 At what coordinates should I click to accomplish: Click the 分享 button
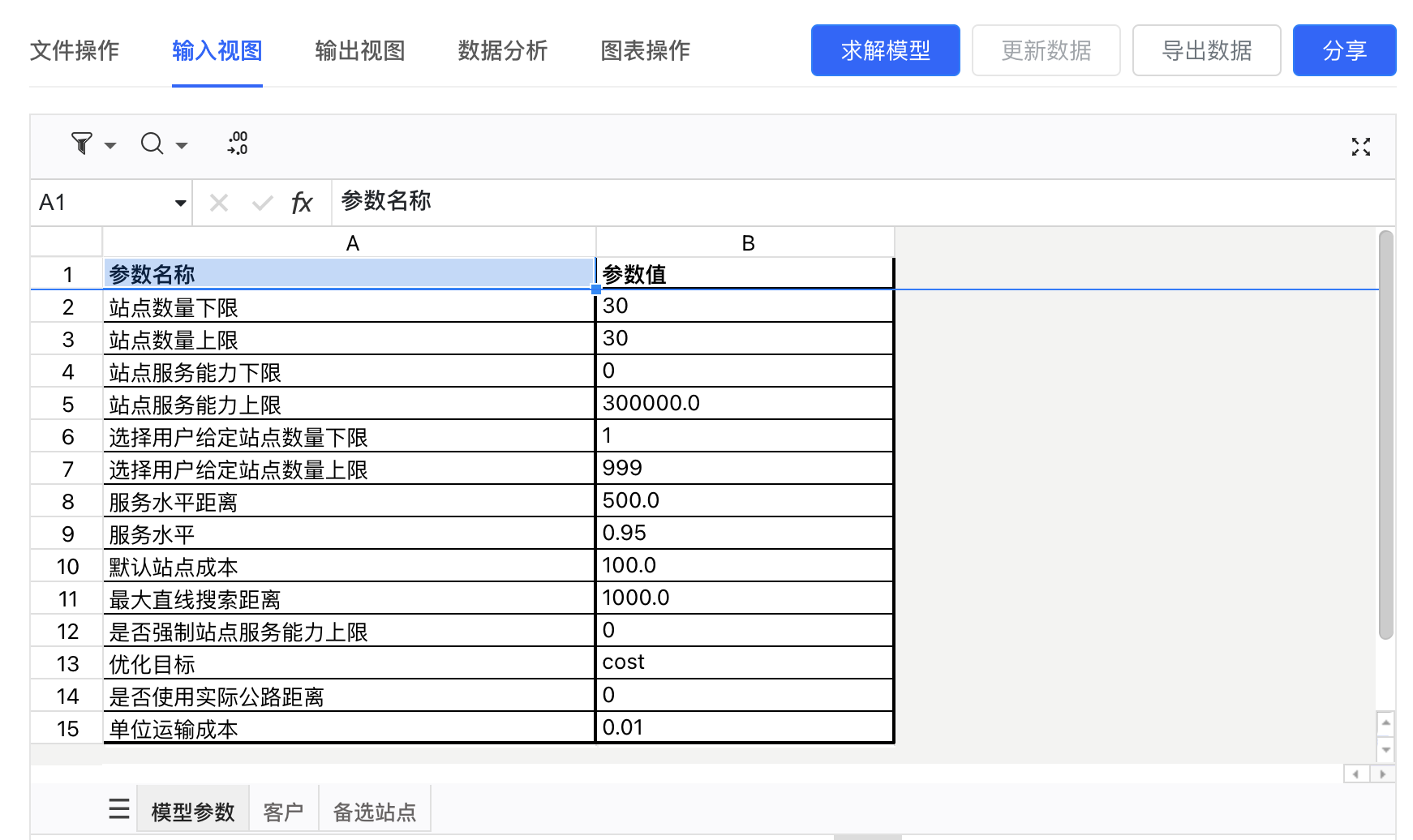[x=1344, y=50]
